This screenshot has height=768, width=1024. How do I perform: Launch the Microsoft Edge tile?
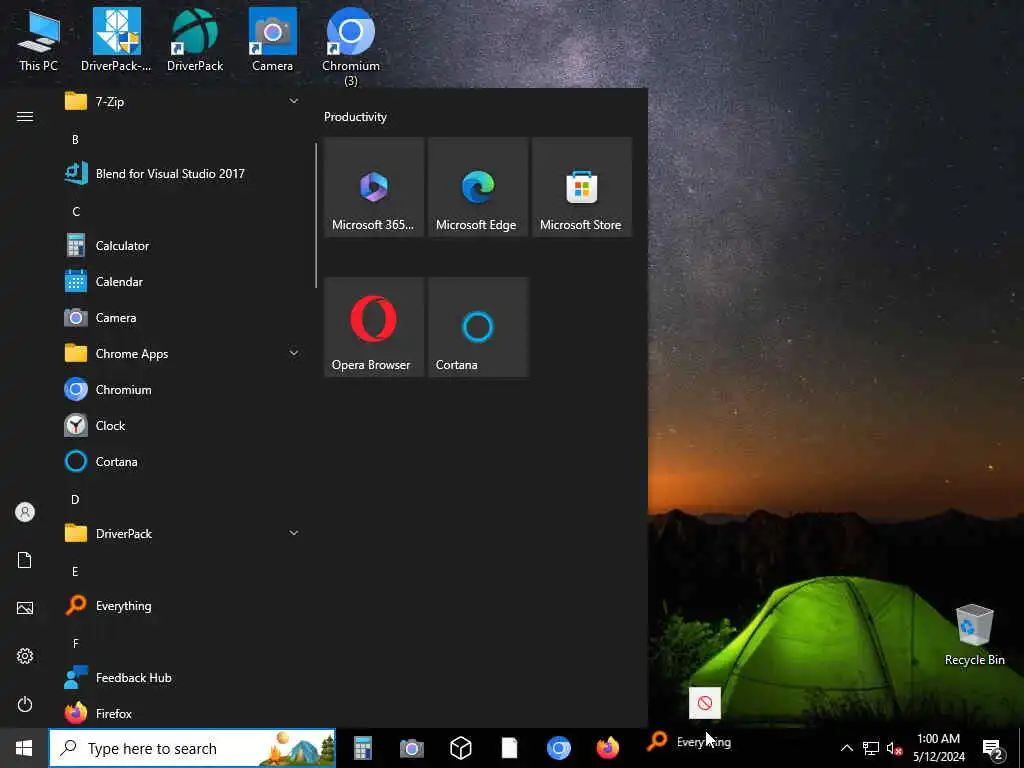pyautogui.click(x=478, y=187)
